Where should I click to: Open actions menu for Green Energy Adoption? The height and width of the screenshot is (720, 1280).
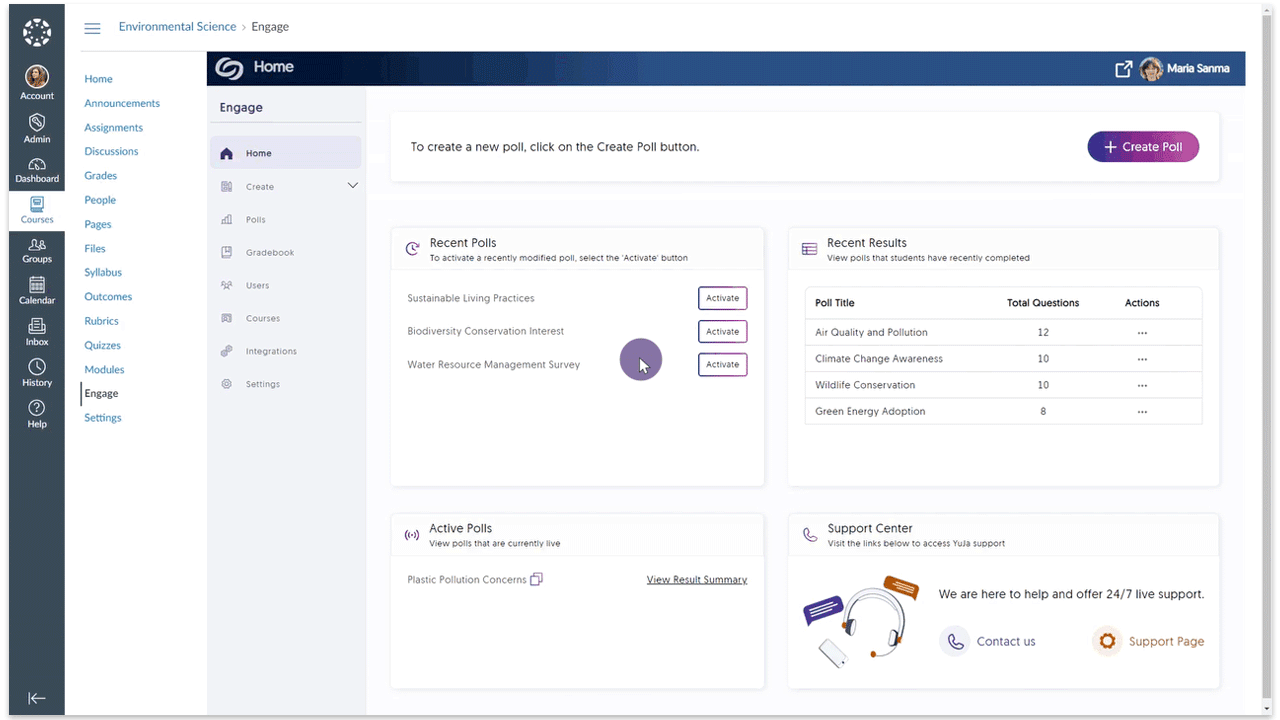tap(1142, 412)
